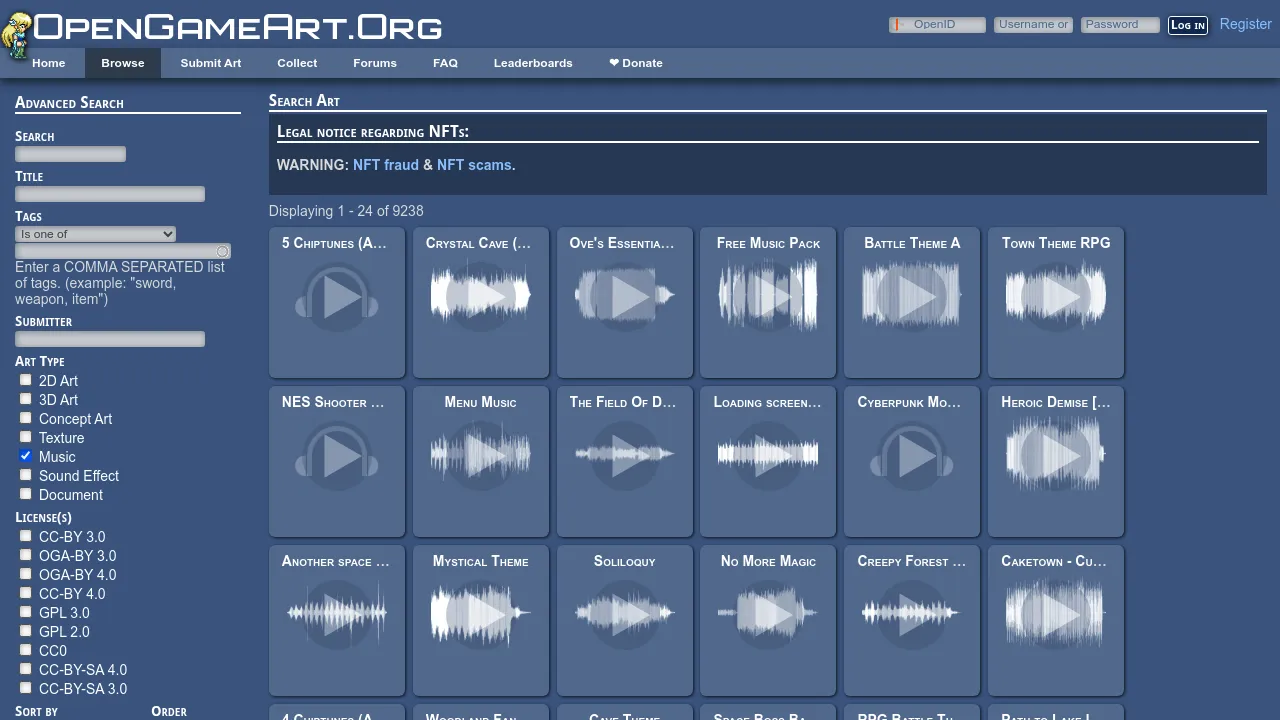Enable the Sound Effect filter
Viewport: 1280px width, 720px height.
(25, 474)
